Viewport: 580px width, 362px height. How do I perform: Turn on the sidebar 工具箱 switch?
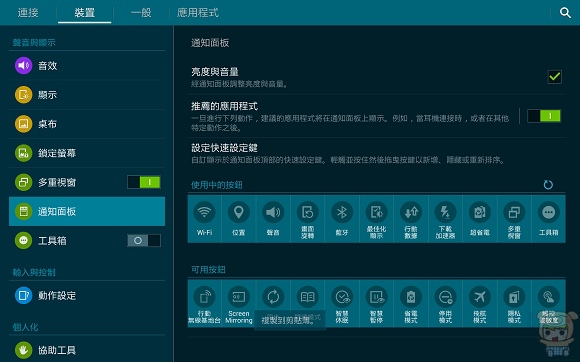click(144, 241)
